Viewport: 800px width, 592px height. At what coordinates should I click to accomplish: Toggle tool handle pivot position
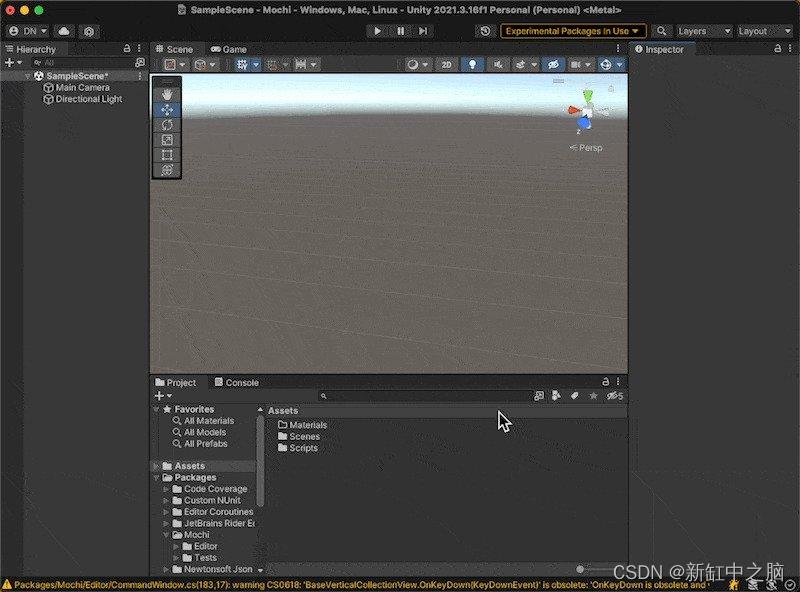point(170,65)
